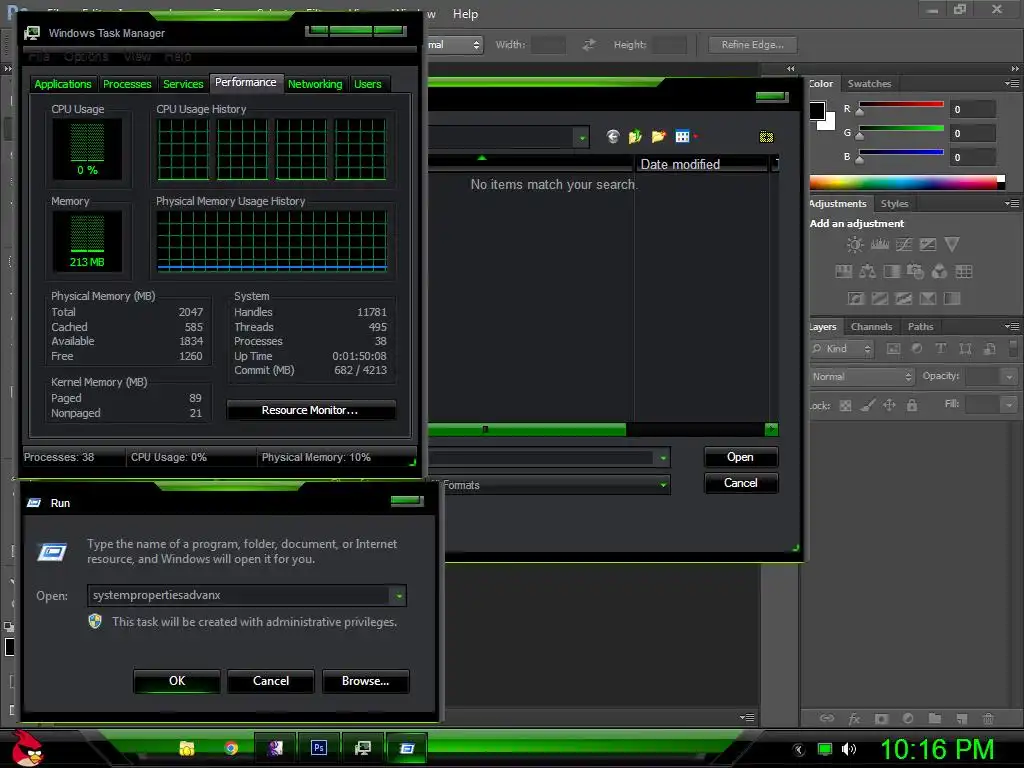Toggle lock position
Viewport: 1024px width, 768px height.
[889, 406]
